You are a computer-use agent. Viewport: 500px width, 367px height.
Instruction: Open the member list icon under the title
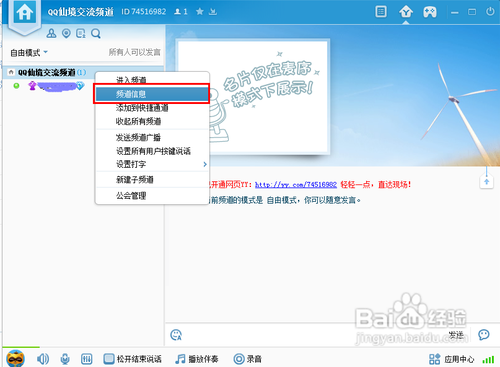click(x=51, y=33)
